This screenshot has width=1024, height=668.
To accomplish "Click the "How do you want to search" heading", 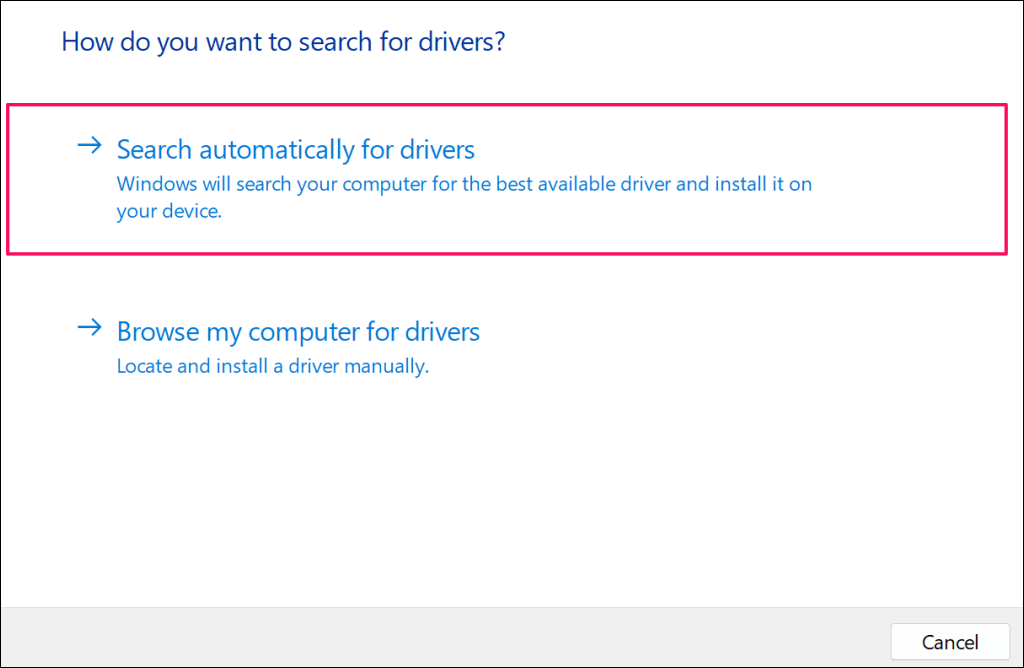I will [283, 42].
